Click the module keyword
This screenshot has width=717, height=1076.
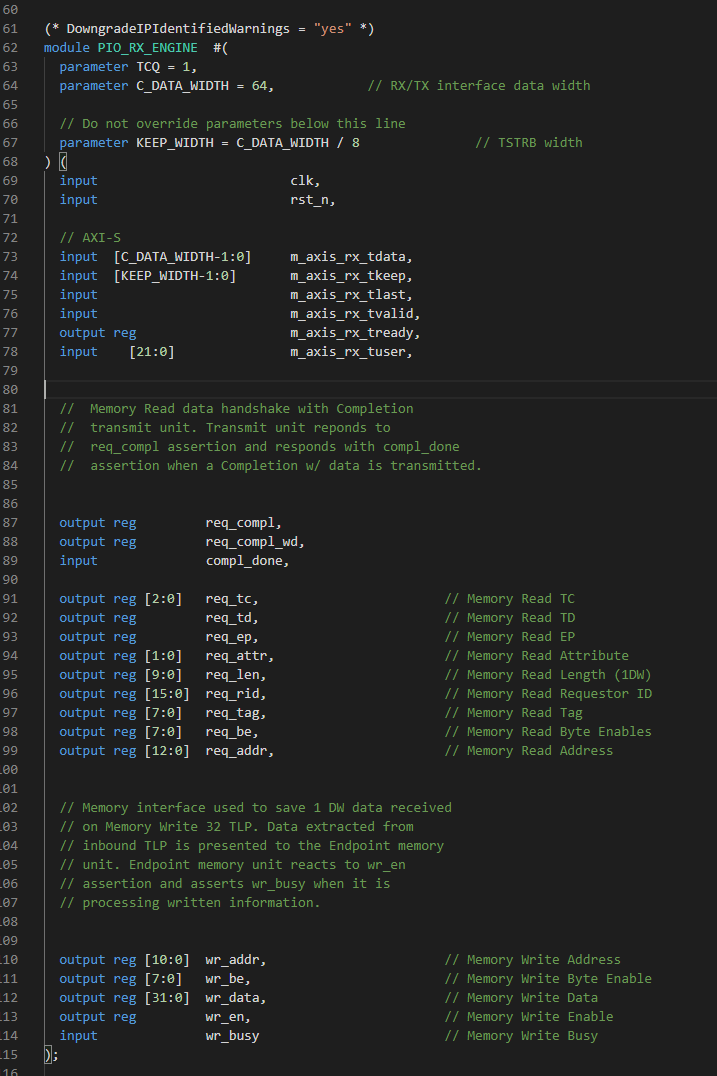pos(67,47)
